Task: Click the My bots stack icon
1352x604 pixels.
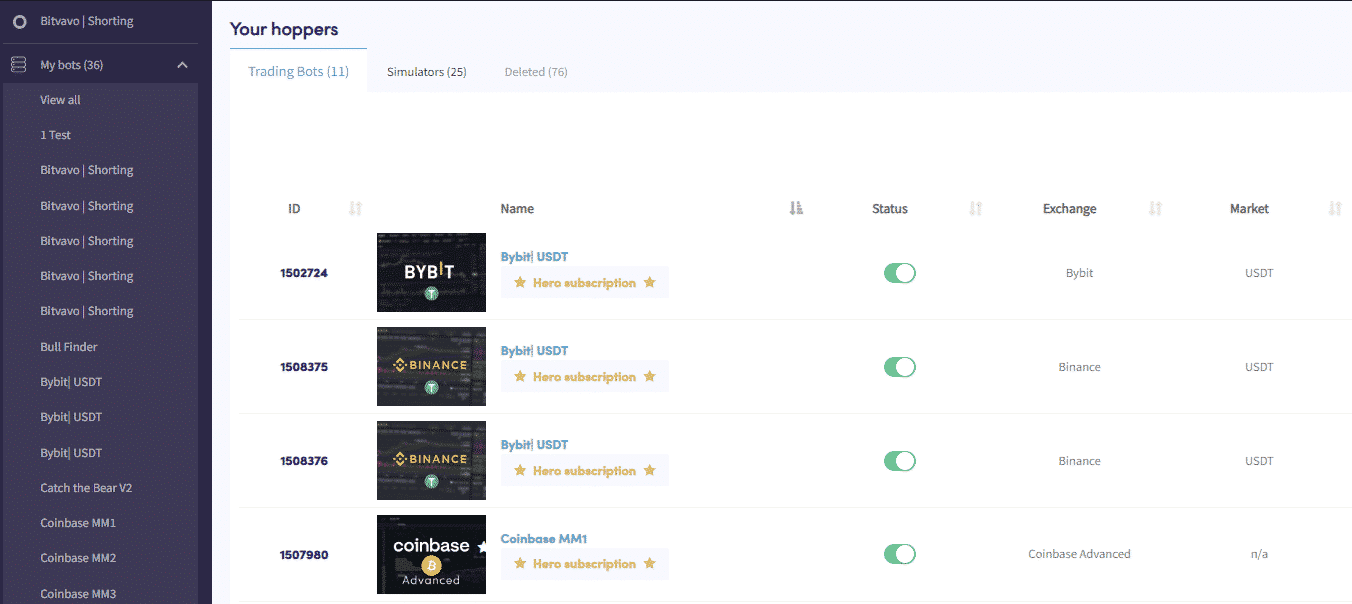Action: click(19, 65)
